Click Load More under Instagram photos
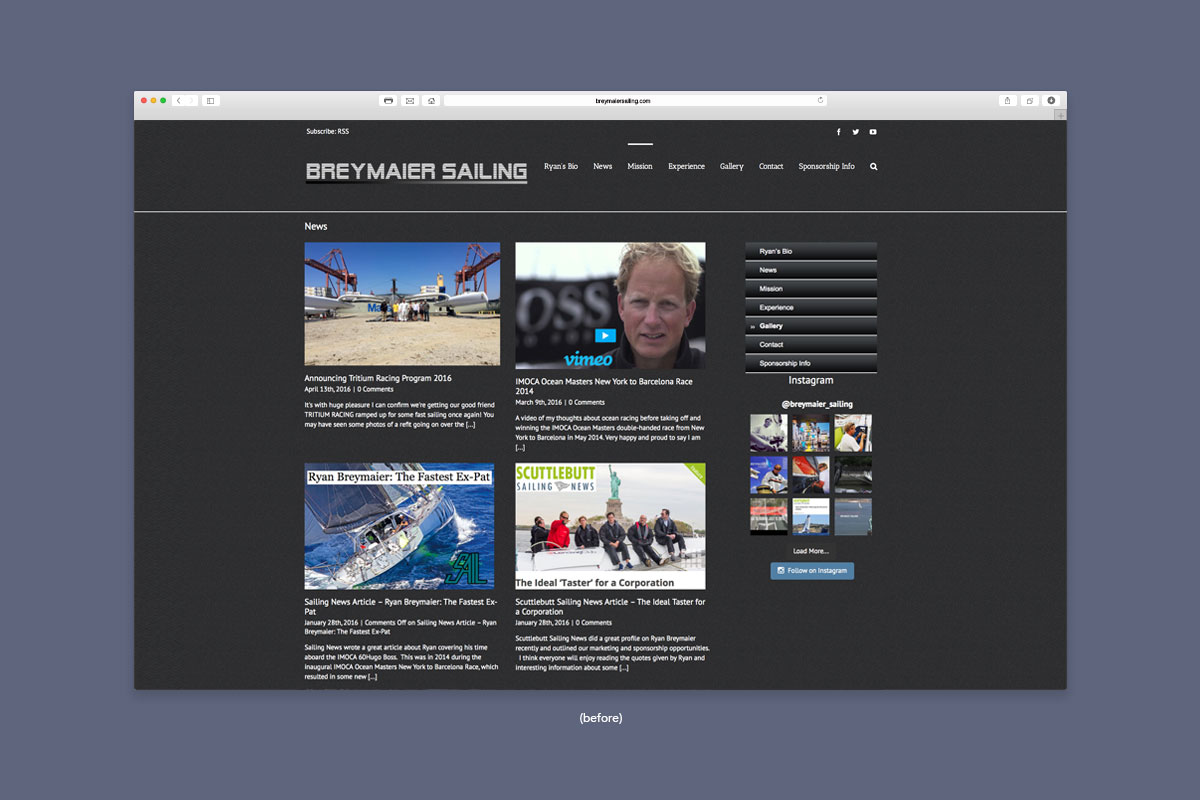 pyautogui.click(x=810, y=551)
